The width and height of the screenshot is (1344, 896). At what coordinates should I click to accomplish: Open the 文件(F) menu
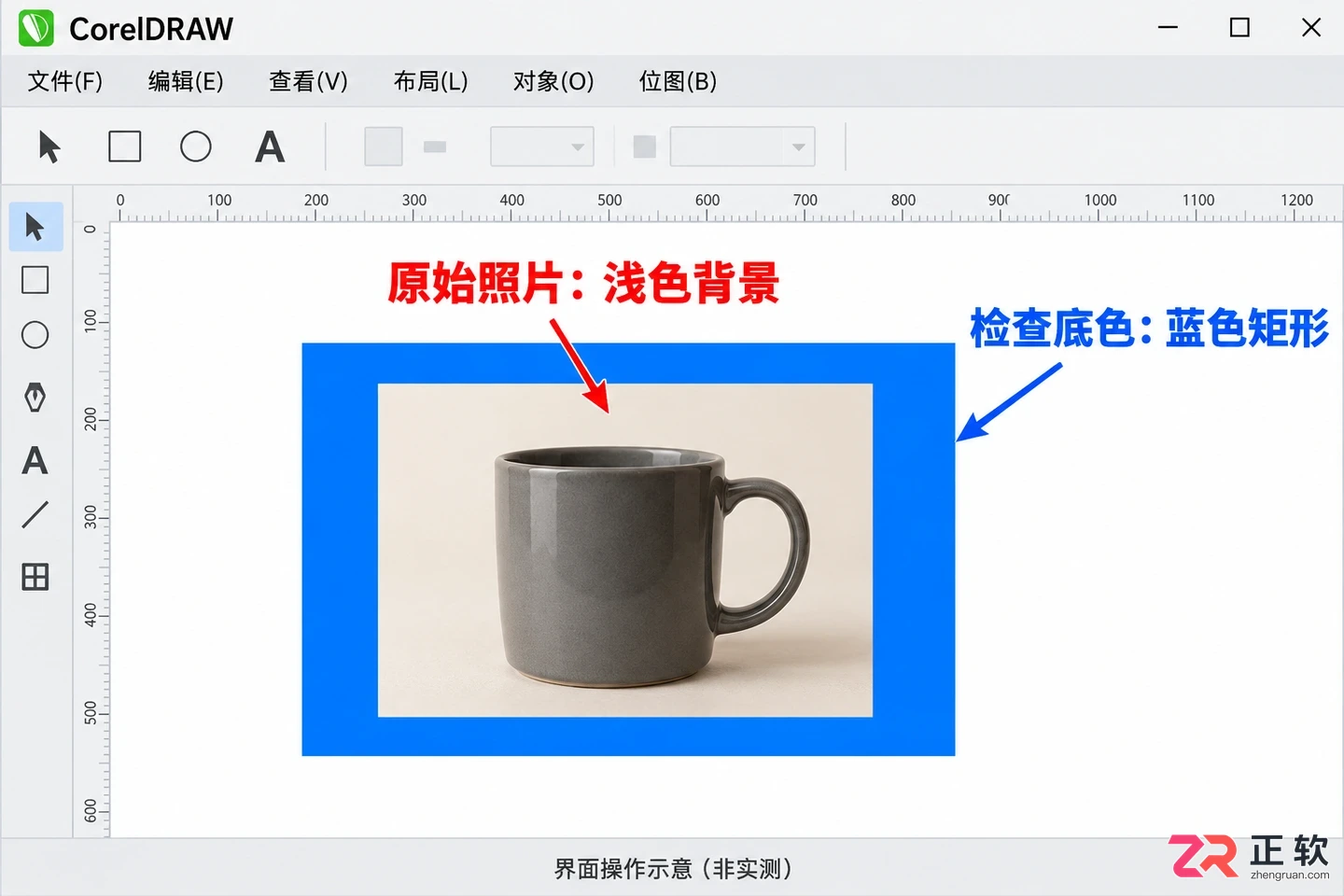pyautogui.click(x=65, y=82)
